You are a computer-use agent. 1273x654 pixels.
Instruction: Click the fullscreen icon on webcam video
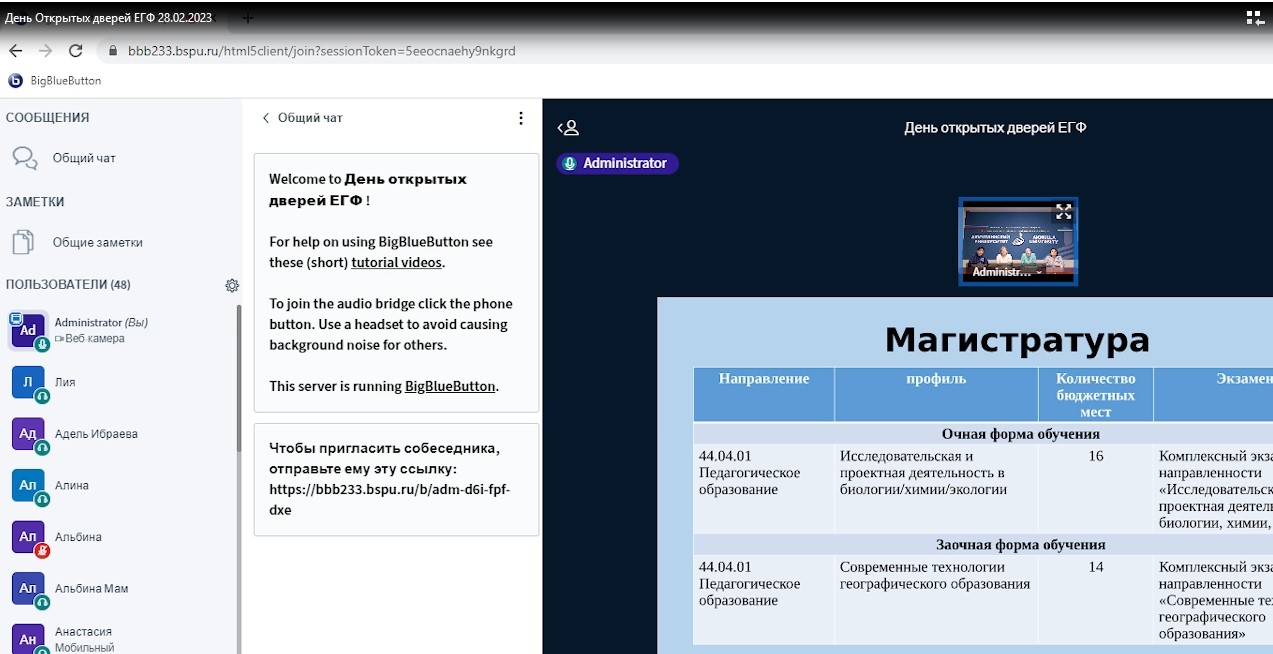[1063, 212]
